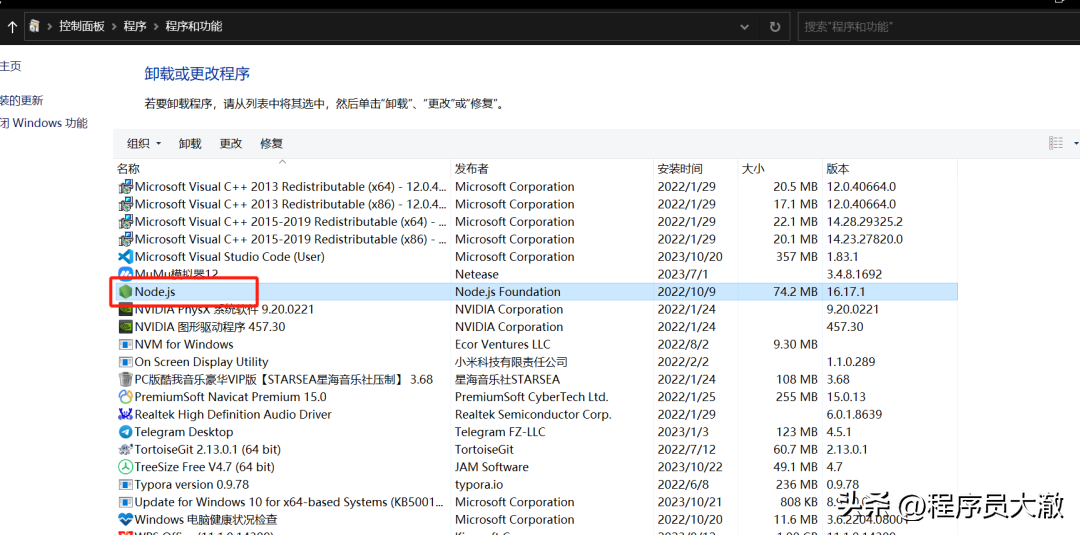Click the PC版酷我音乐 trash icon
Viewport: 1080px width, 535px height.
[125, 379]
